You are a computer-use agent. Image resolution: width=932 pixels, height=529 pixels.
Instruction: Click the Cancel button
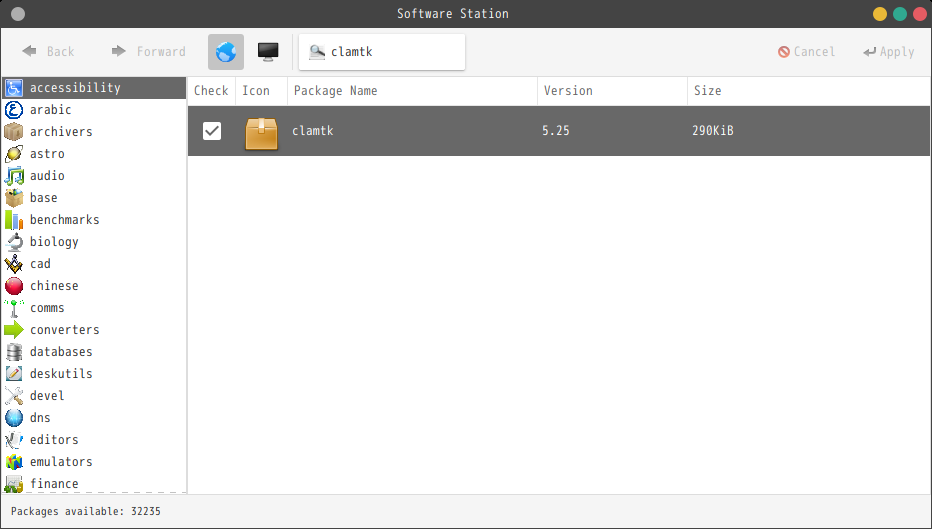pyautogui.click(x=807, y=52)
